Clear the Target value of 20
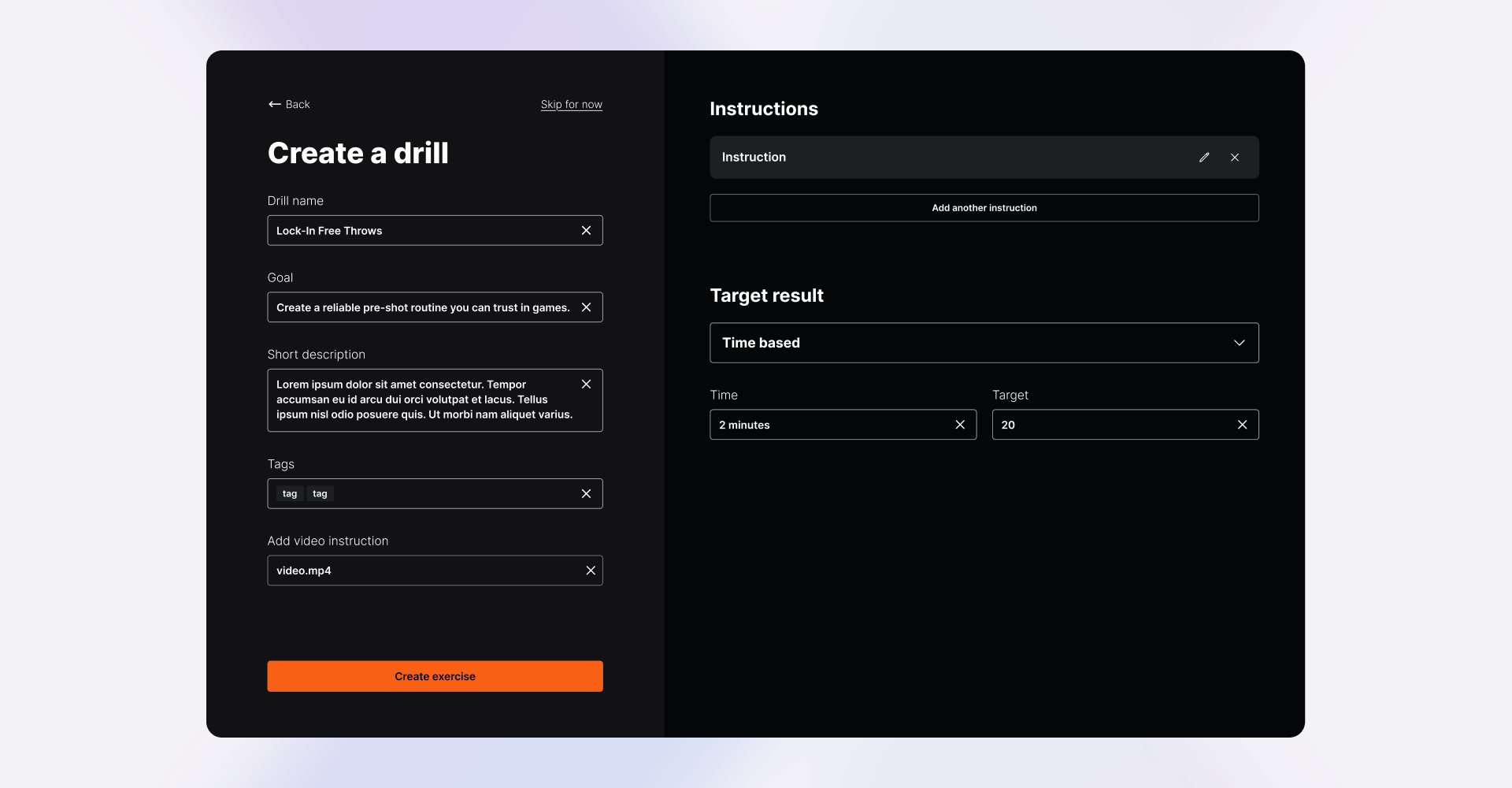This screenshot has height=788, width=1512. [1243, 424]
